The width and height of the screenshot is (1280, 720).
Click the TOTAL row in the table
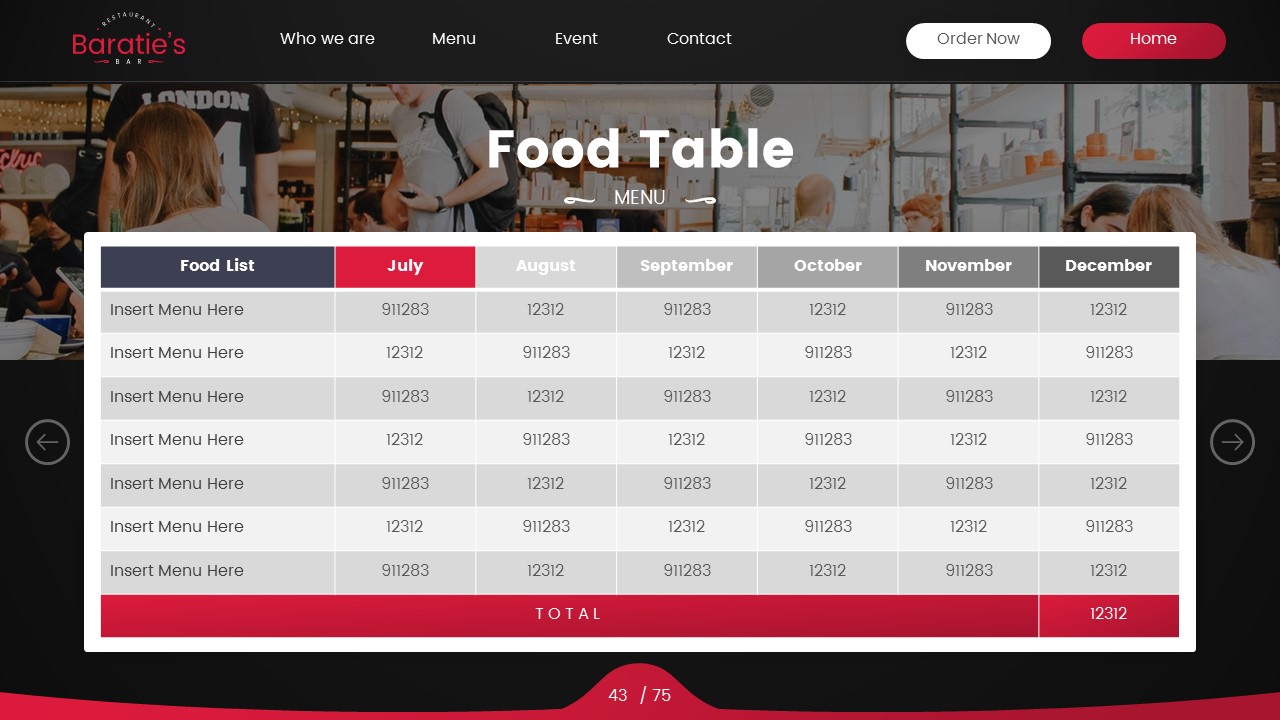point(570,614)
